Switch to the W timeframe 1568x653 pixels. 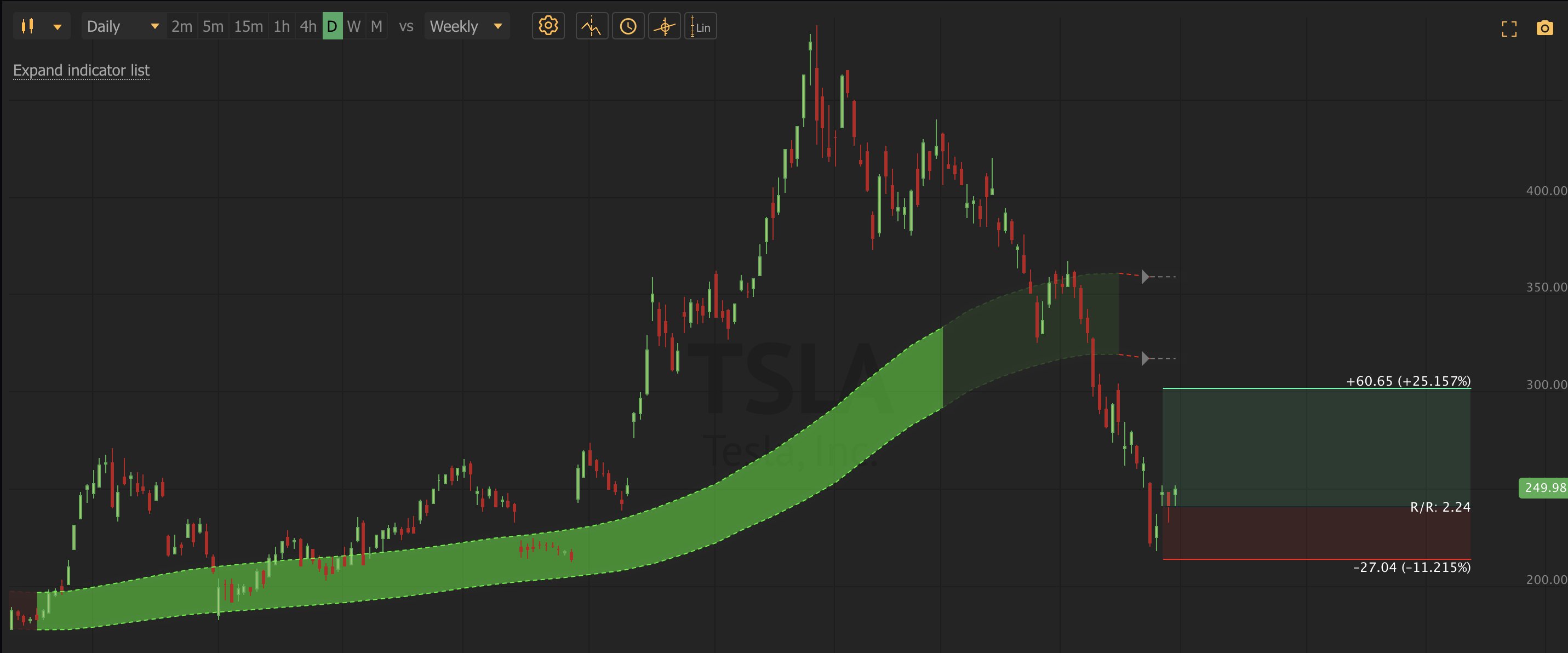[x=354, y=26]
